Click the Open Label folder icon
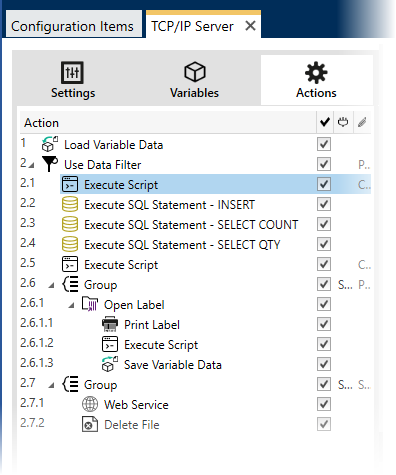The width and height of the screenshot is (396, 475). [90, 304]
